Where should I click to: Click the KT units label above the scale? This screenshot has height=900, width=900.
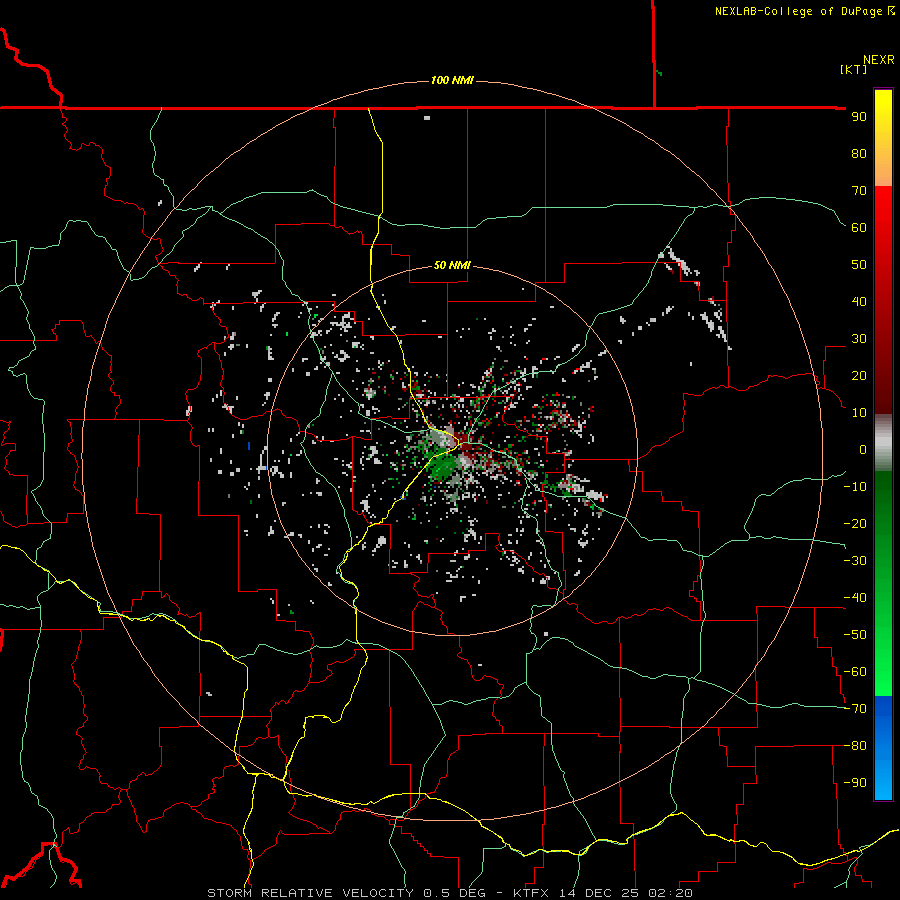pos(854,69)
